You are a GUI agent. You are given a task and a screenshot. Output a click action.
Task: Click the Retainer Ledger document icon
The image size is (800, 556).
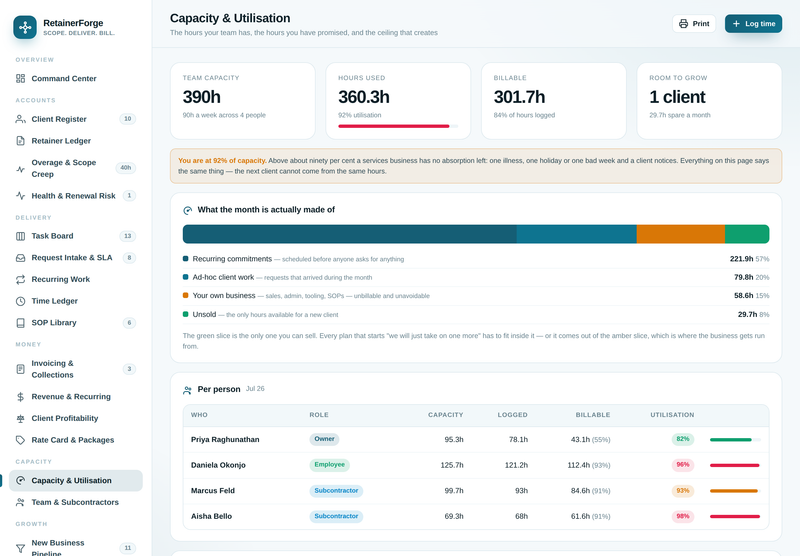tap(20, 141)
